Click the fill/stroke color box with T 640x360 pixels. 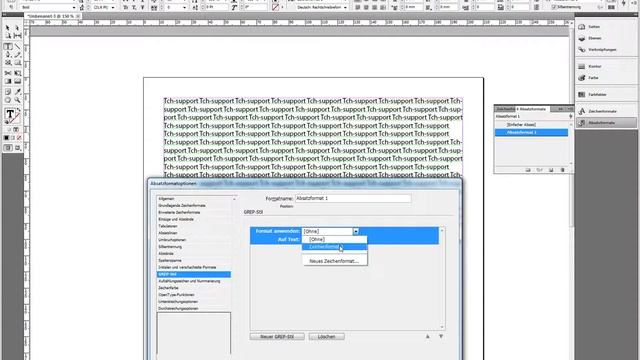[10, 114]
